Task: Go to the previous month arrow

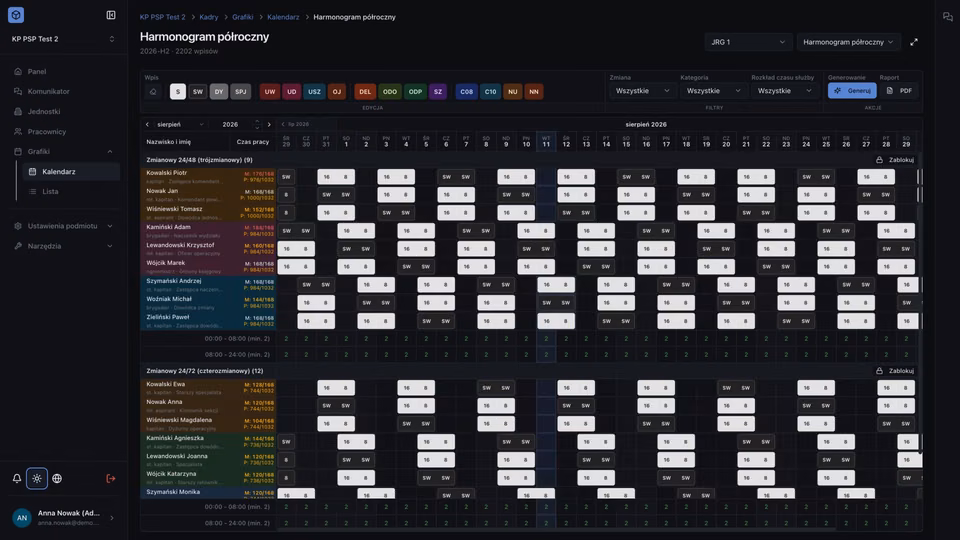Action: pos(148,124)
